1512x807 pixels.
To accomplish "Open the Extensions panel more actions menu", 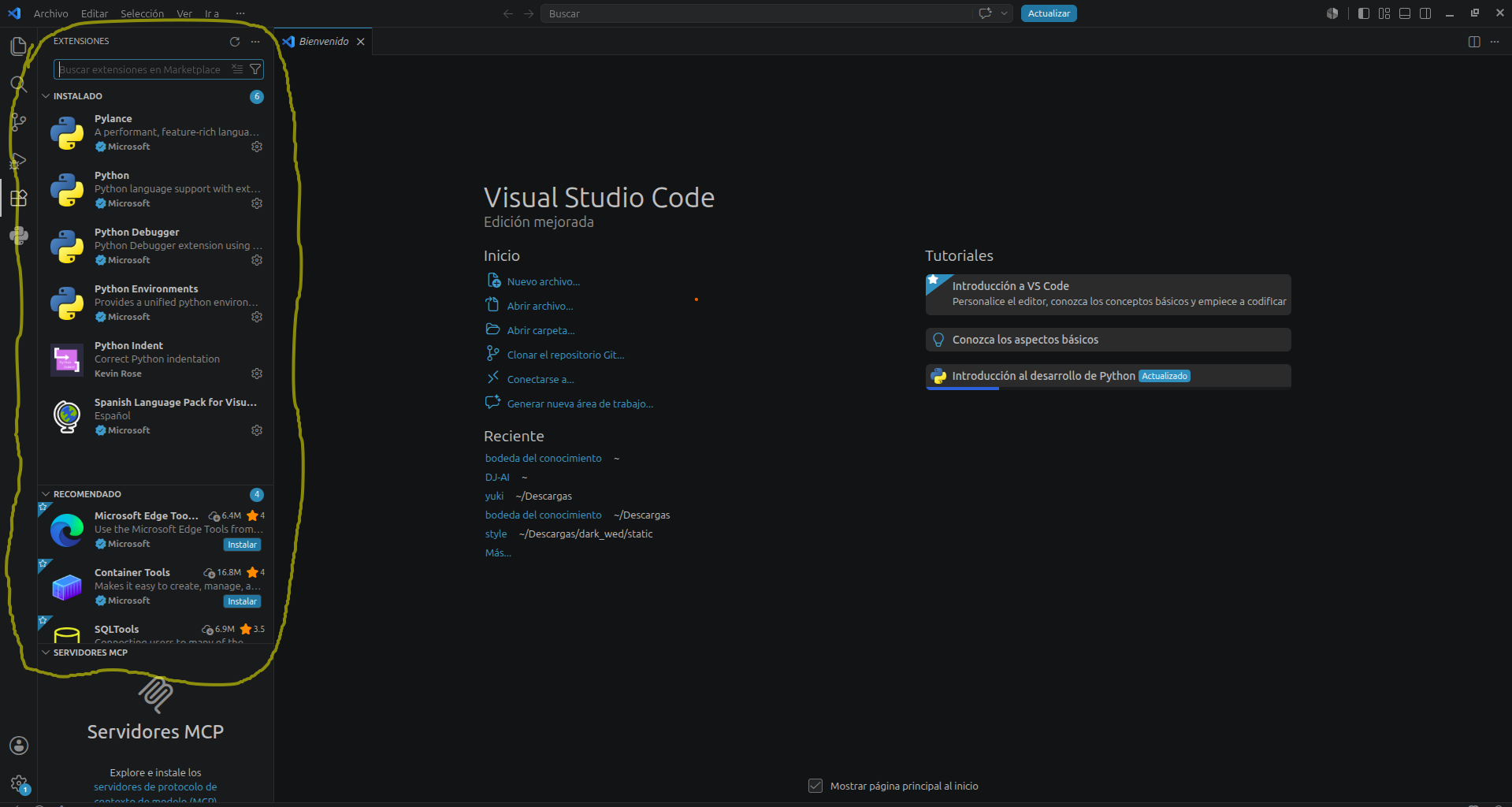I will (x=255, y=42).
